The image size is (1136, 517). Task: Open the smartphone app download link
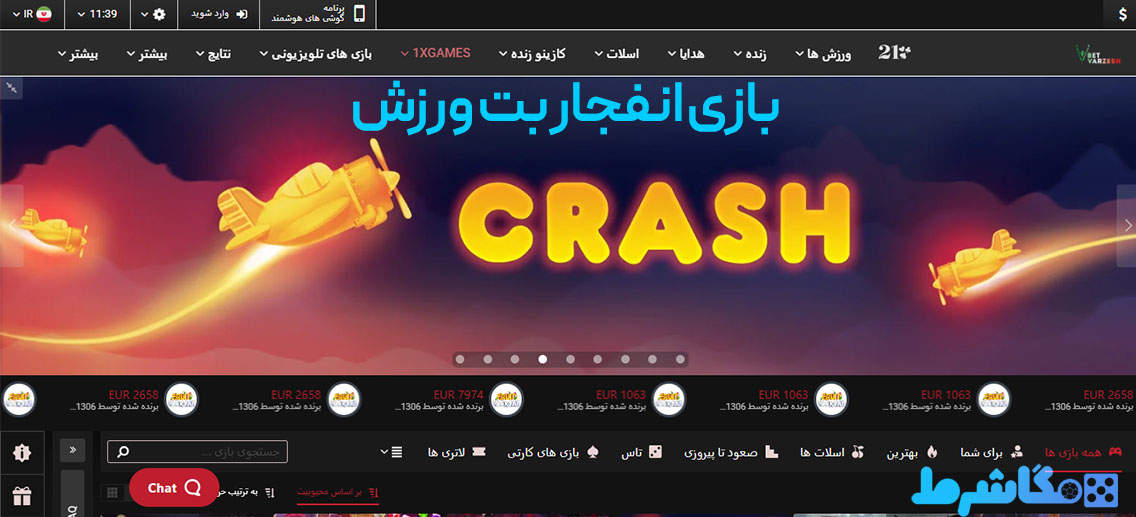tap(318, 14)
